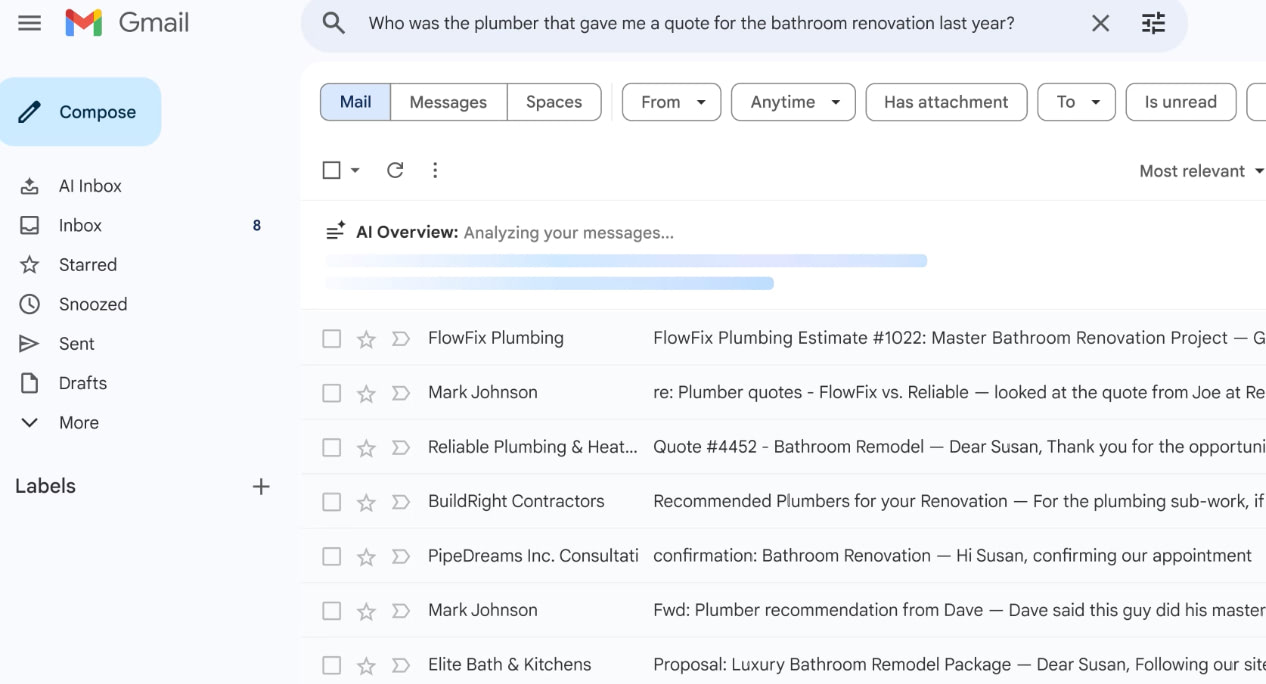Star the FlowFix Plumbing email

pyautogui.click(x=366, y=338)
